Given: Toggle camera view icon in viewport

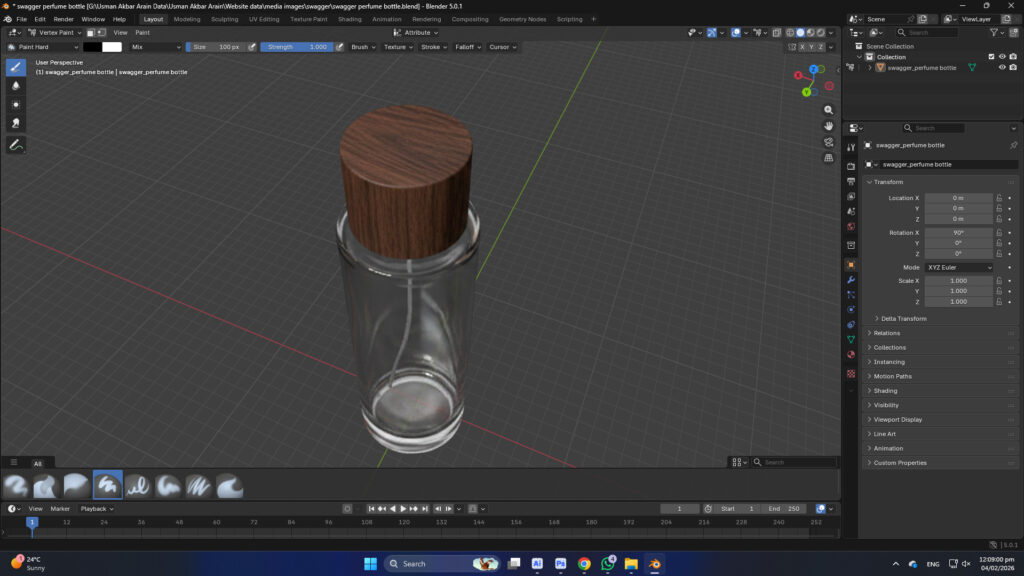Looking at the screenshot, I should 829,142.
